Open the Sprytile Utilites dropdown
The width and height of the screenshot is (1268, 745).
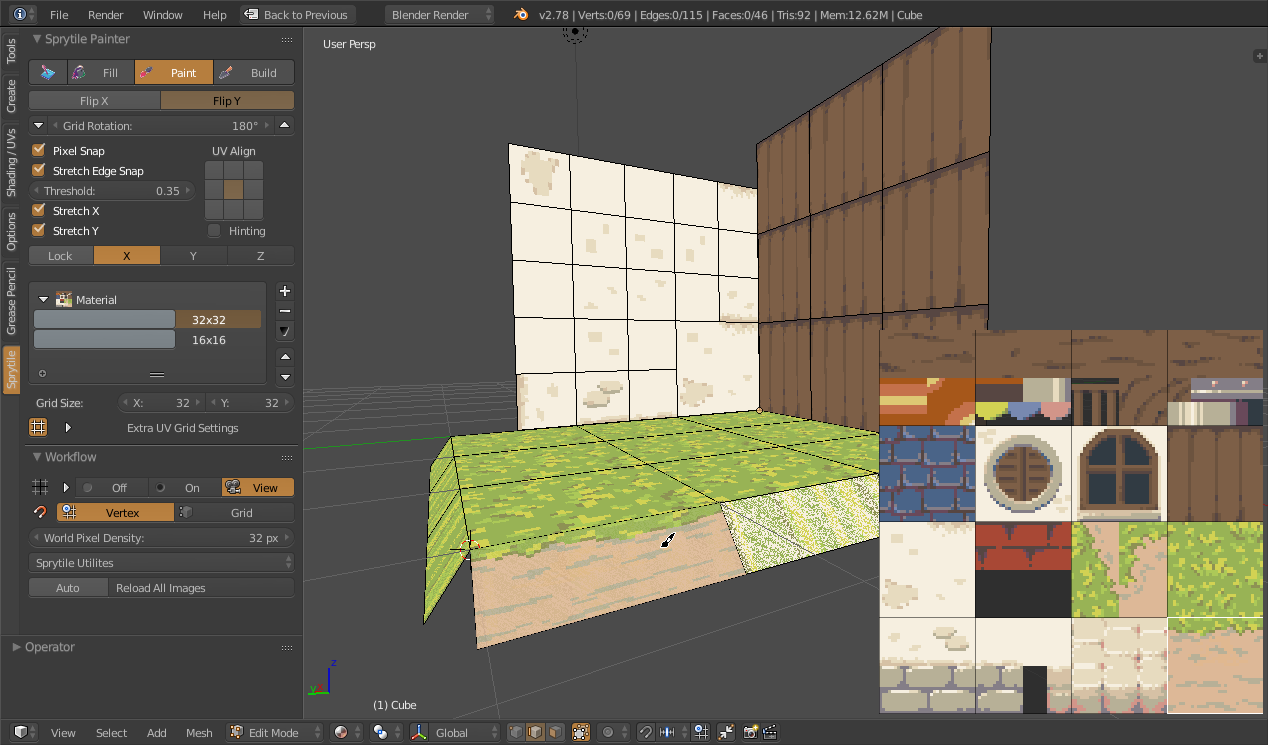pos(162,562)
